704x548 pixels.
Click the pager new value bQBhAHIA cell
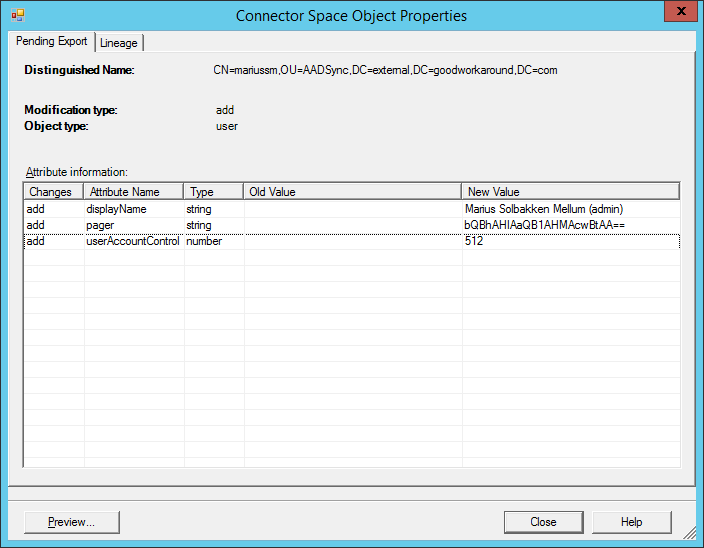point(544,225)
